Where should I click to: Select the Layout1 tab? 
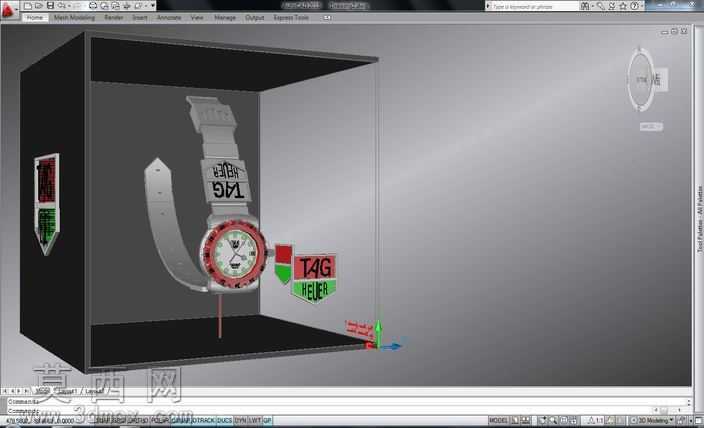pos(66,391)
